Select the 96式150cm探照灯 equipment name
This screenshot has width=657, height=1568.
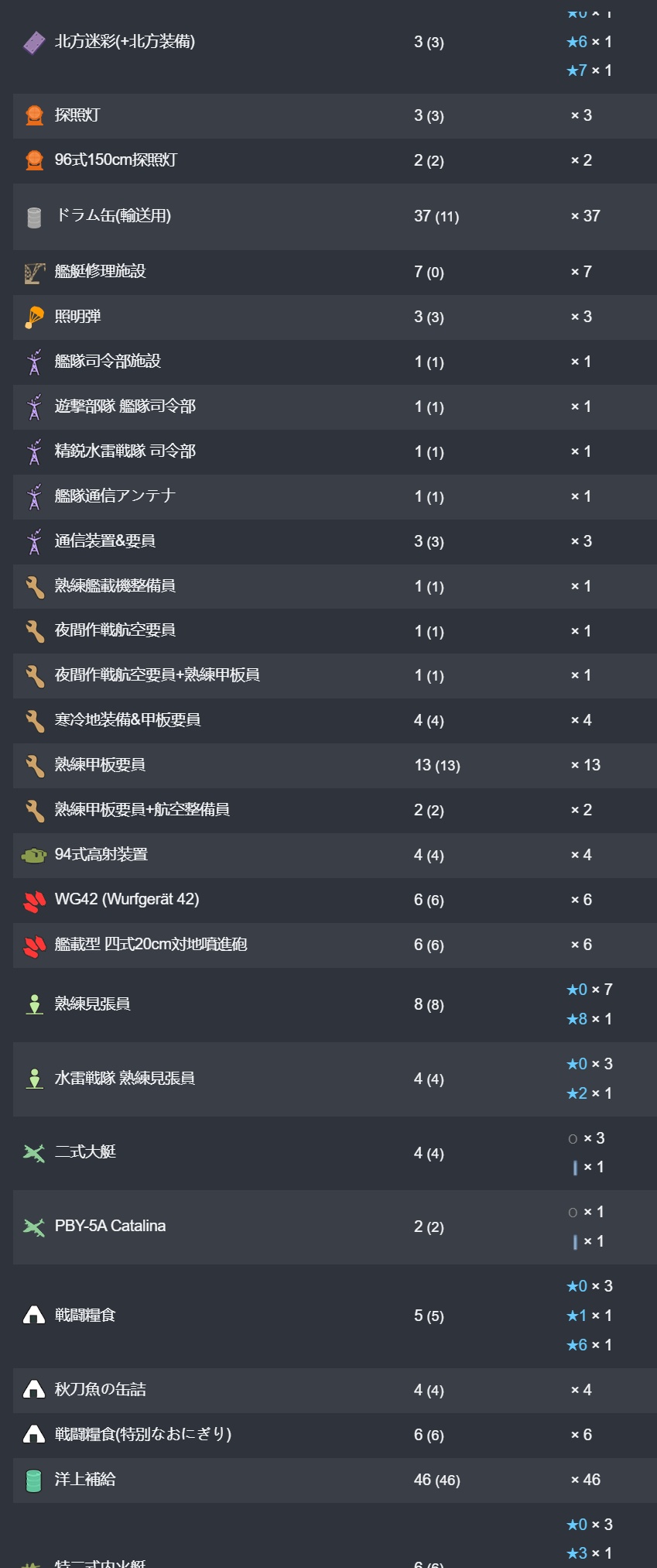pyautogui.click(x=116, y=160)
